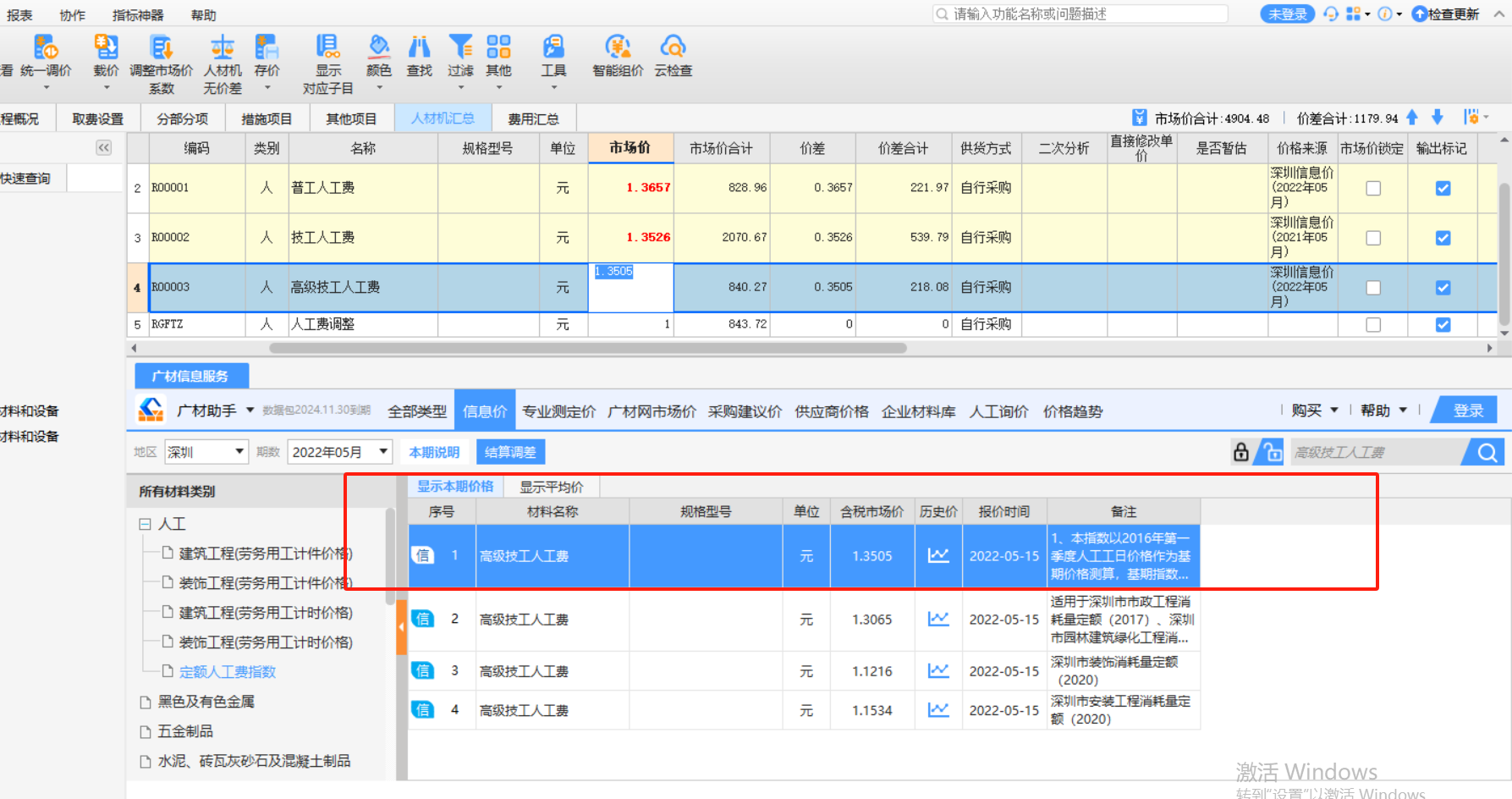Click the 结算调差 button
The height and width of the screenshot is (799, 1512).
click(x=510, y=452)
